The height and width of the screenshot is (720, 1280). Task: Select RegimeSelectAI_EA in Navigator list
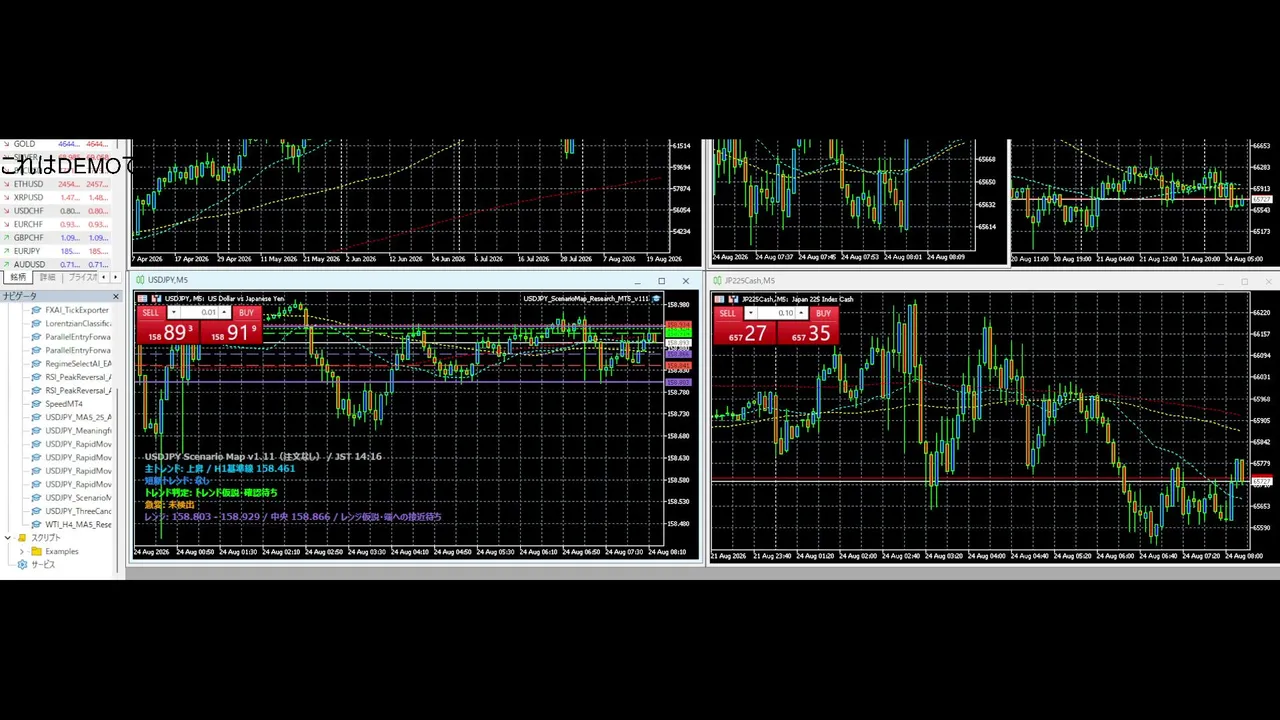point(78,364)
